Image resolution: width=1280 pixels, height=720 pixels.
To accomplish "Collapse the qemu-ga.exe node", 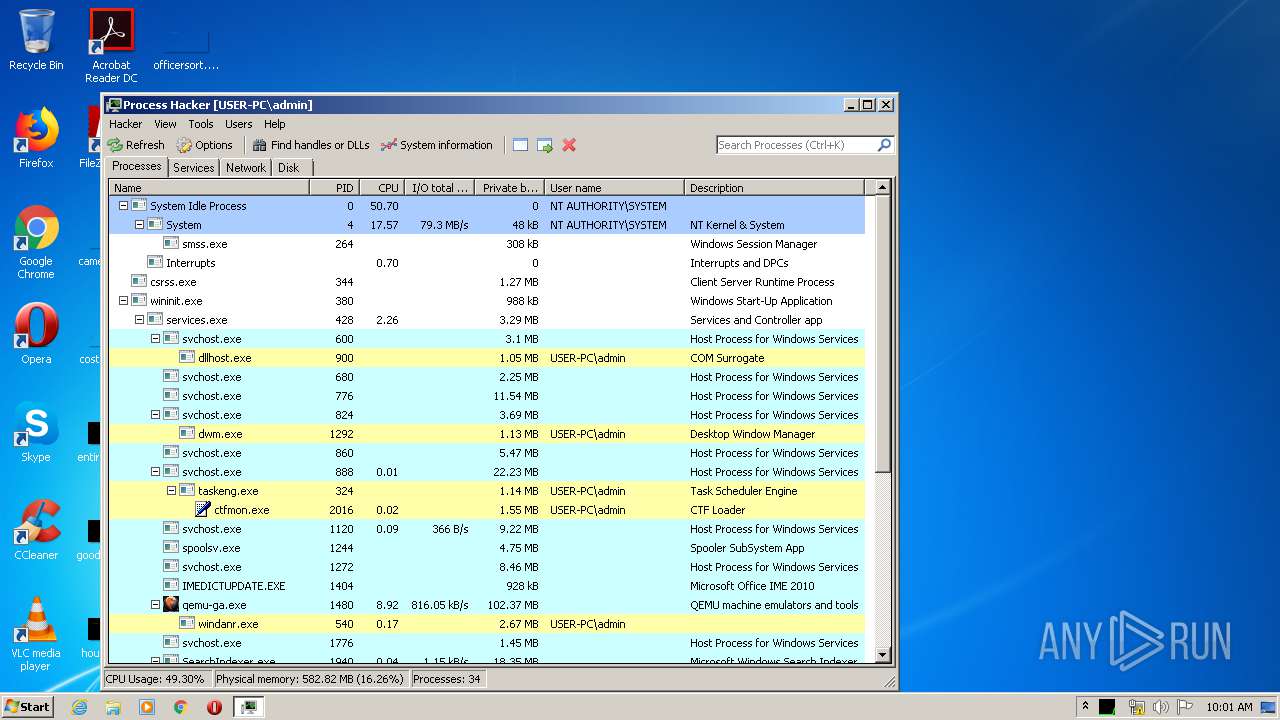I will tap(155, 605).
